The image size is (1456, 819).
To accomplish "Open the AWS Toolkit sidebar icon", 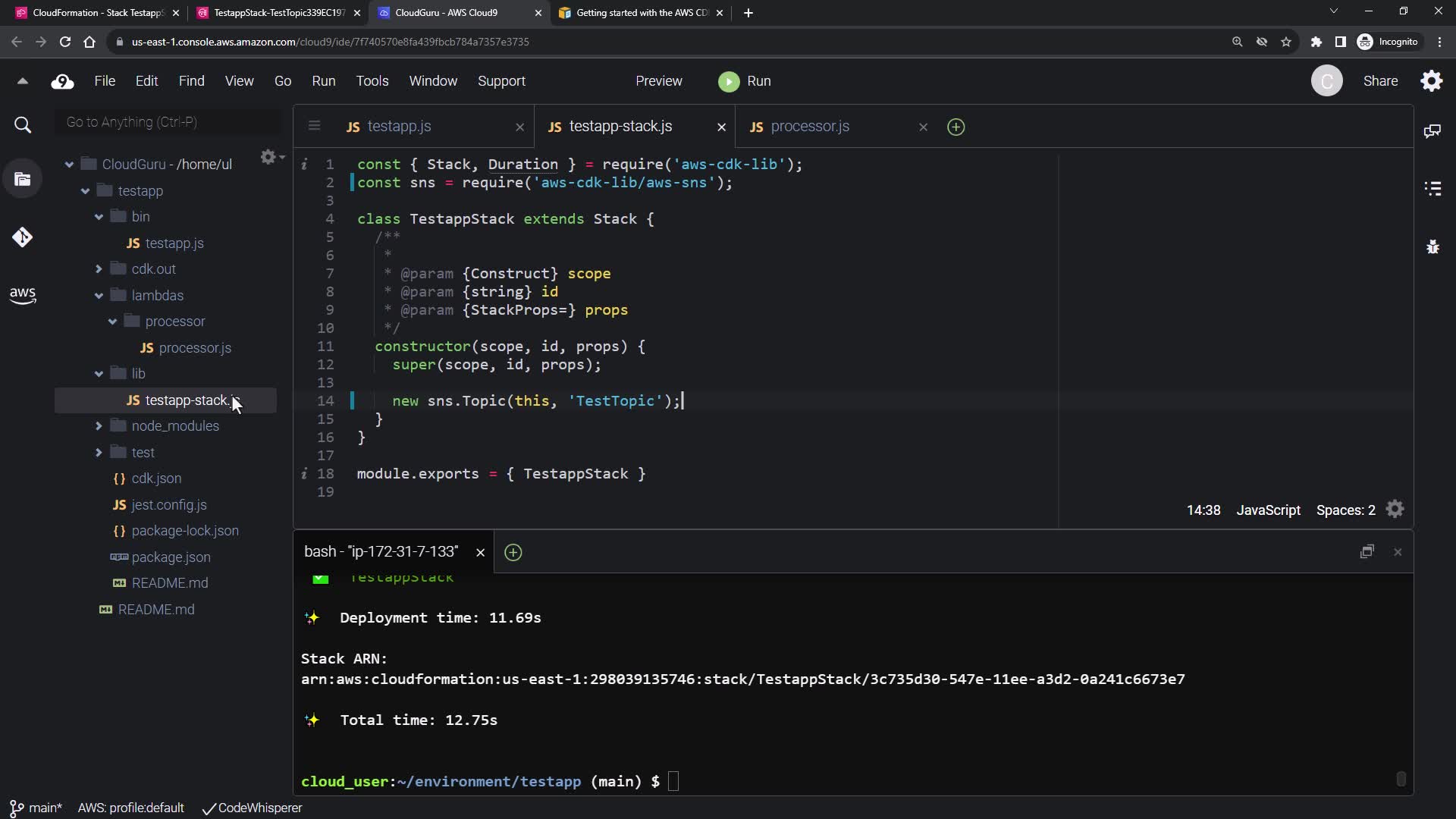I will pos(23,295).
